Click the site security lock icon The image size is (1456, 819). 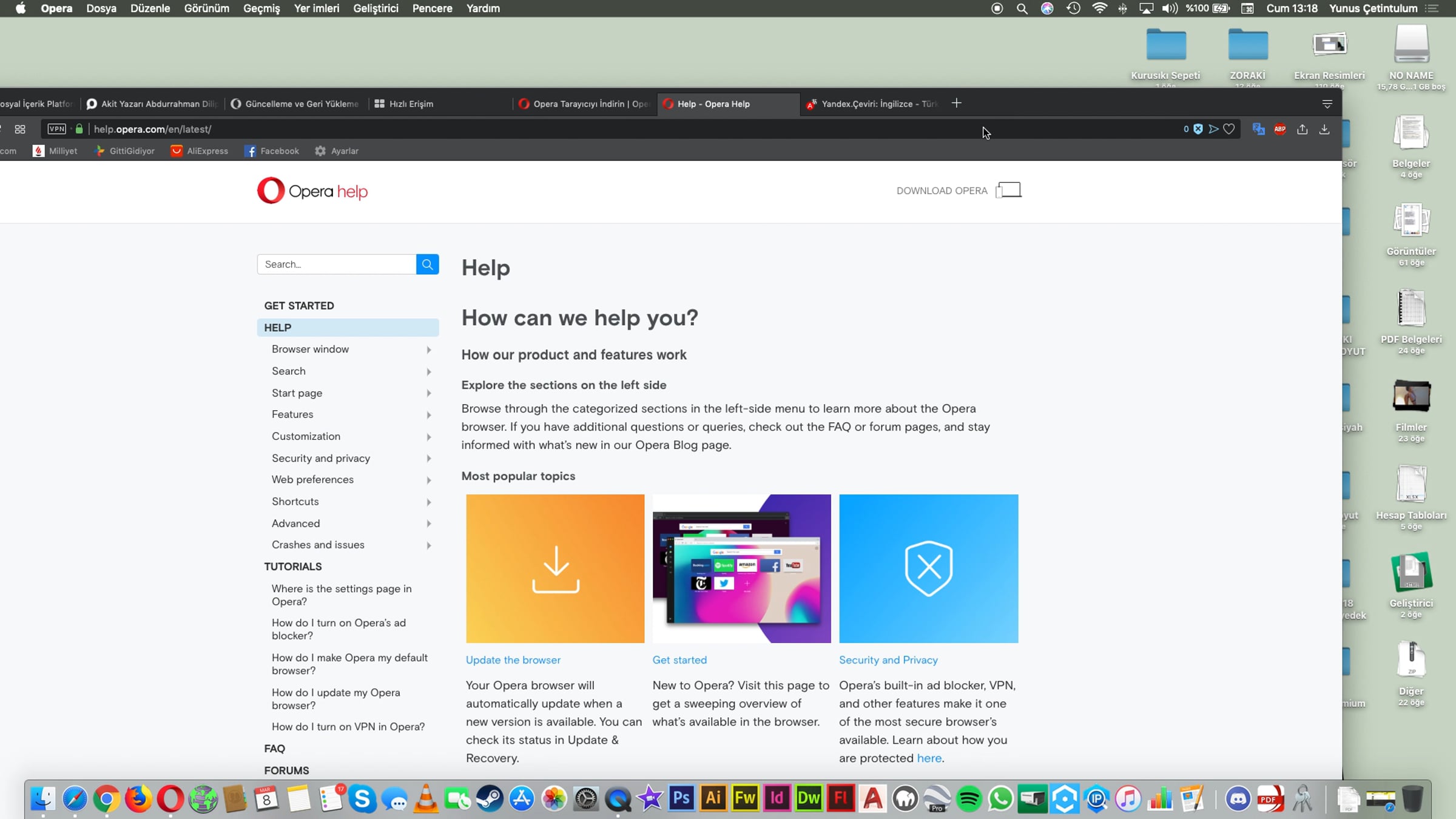pyautogui.click(x=79, y=129)
